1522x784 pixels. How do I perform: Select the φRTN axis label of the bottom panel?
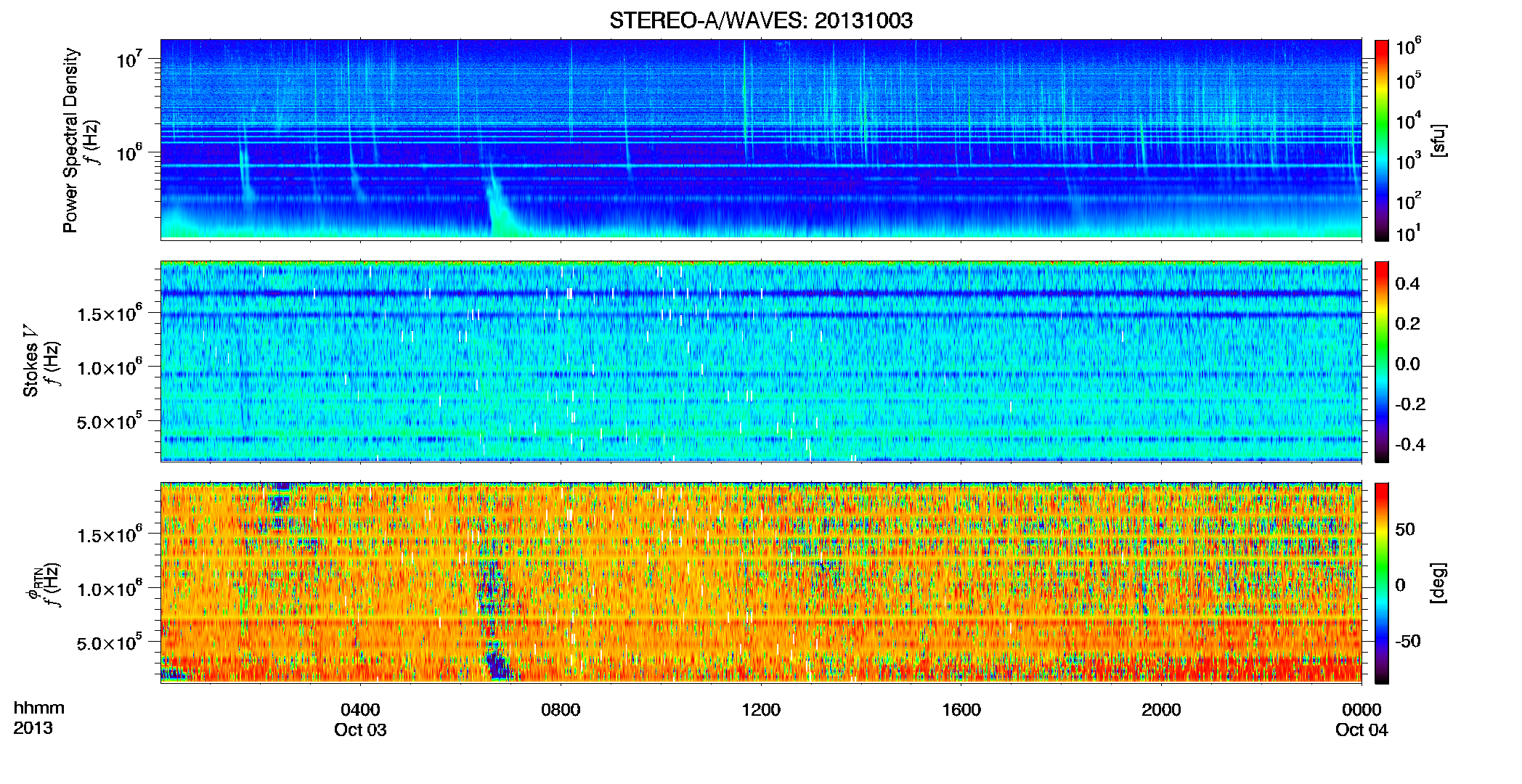click(x=35, y=583)
